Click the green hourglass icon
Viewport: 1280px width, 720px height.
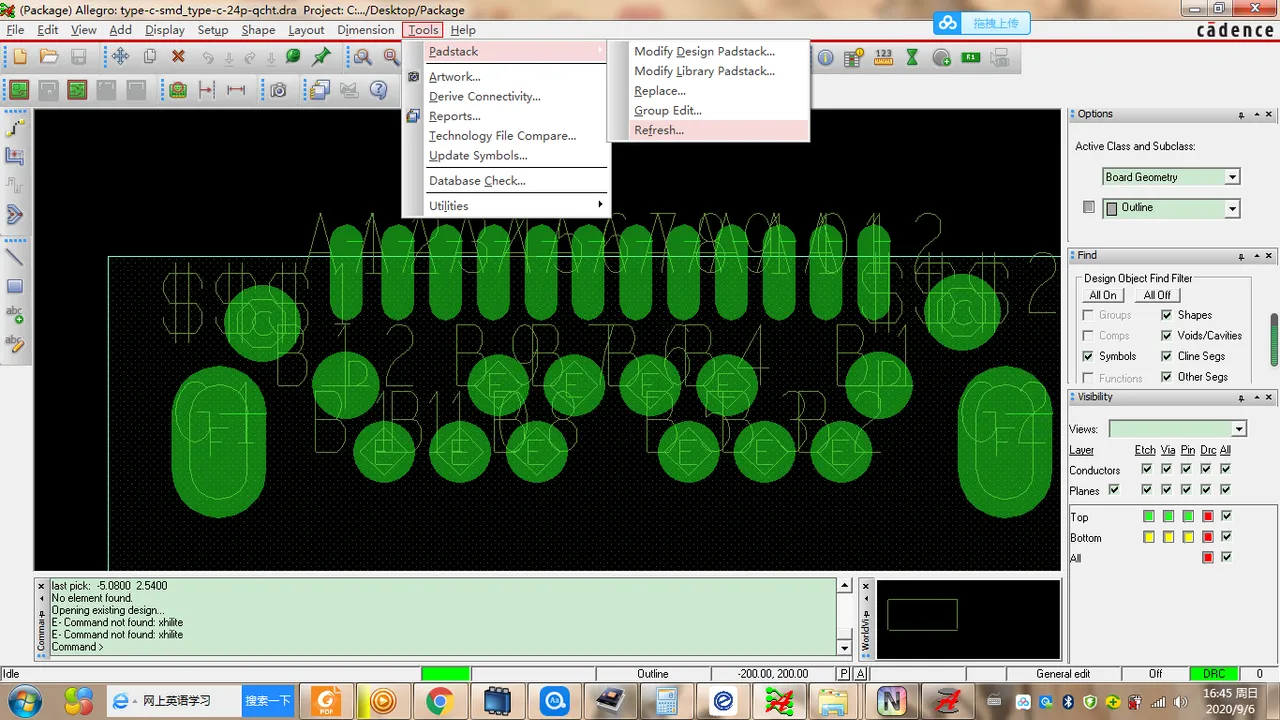point(912,57)
